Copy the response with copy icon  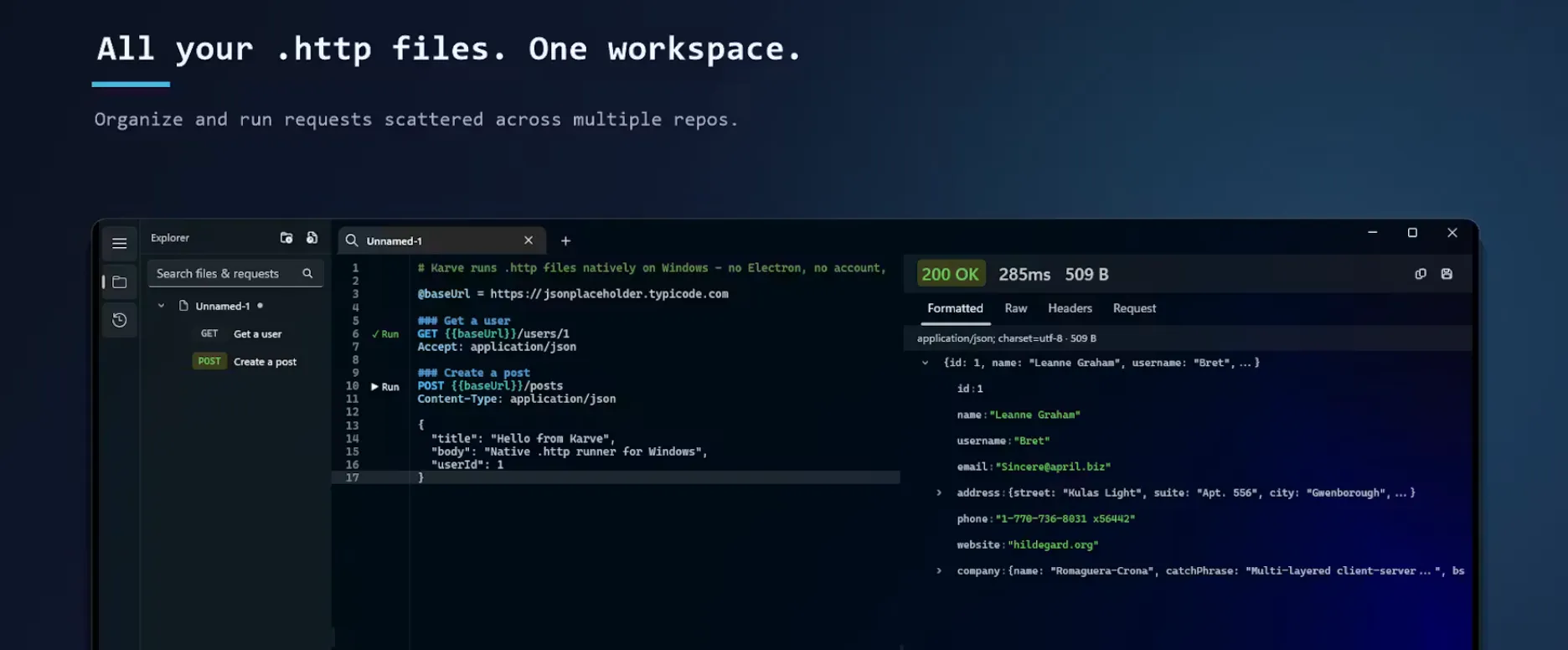point(1421,274)
